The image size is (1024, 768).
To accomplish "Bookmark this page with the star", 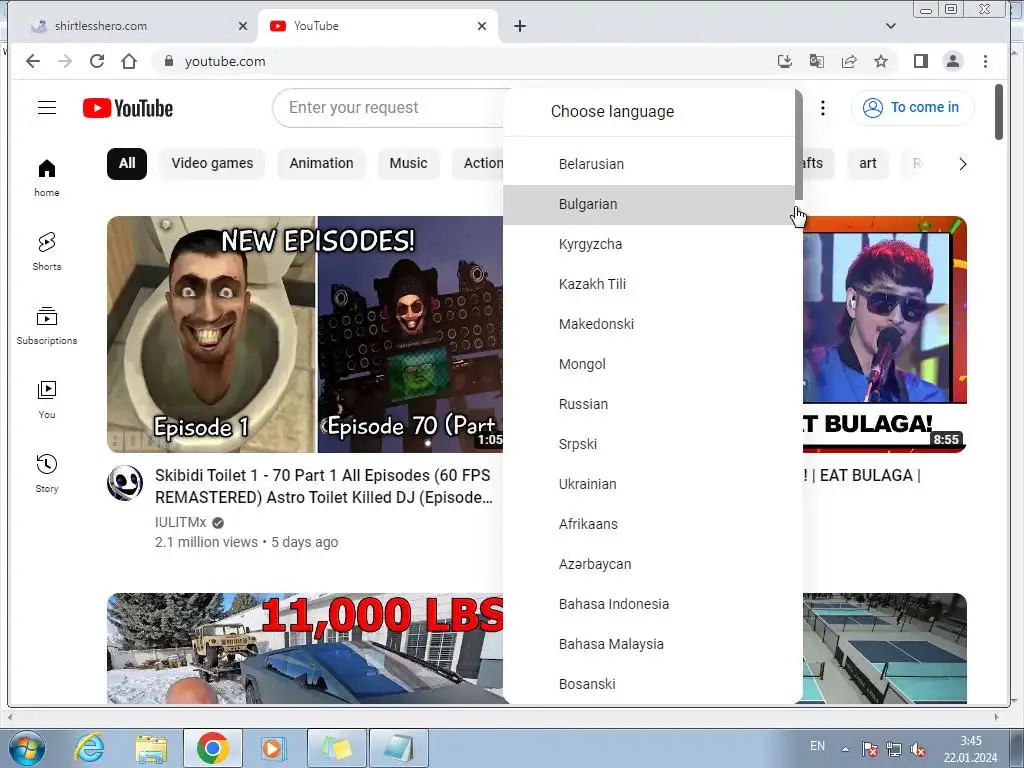I will pyautogui.click(x=880, y=61).
